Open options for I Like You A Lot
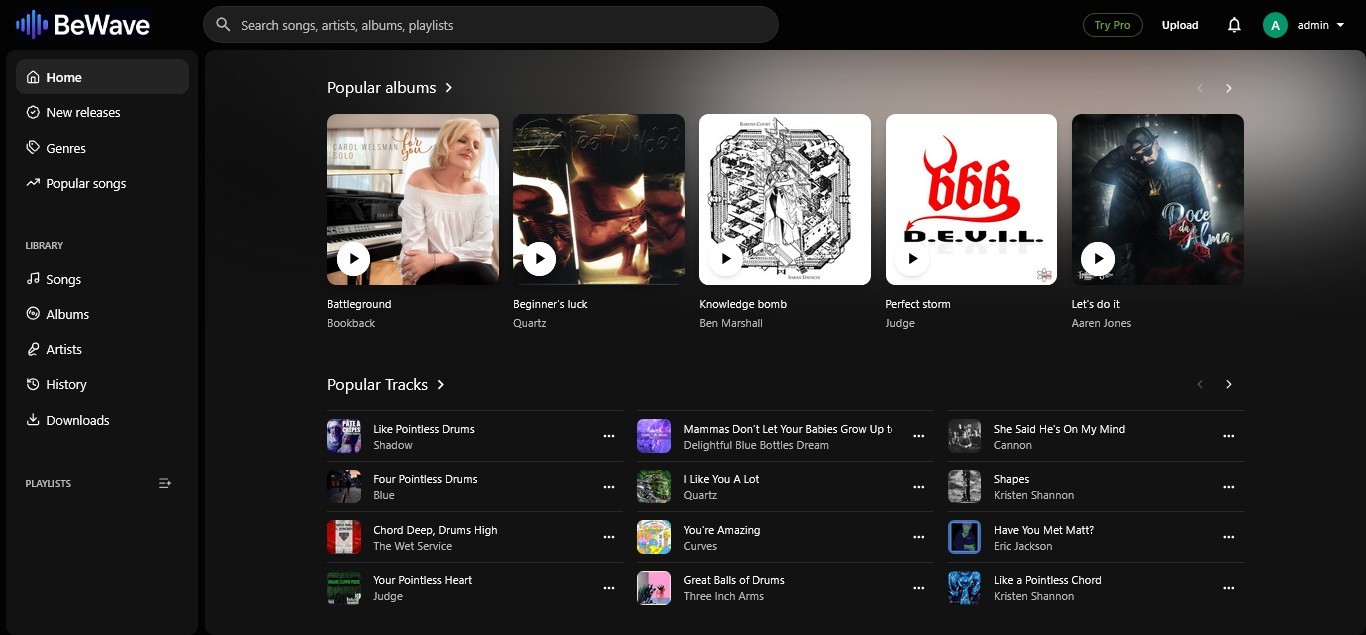This screenshot has width=1366, height=635. click(919, 487)
